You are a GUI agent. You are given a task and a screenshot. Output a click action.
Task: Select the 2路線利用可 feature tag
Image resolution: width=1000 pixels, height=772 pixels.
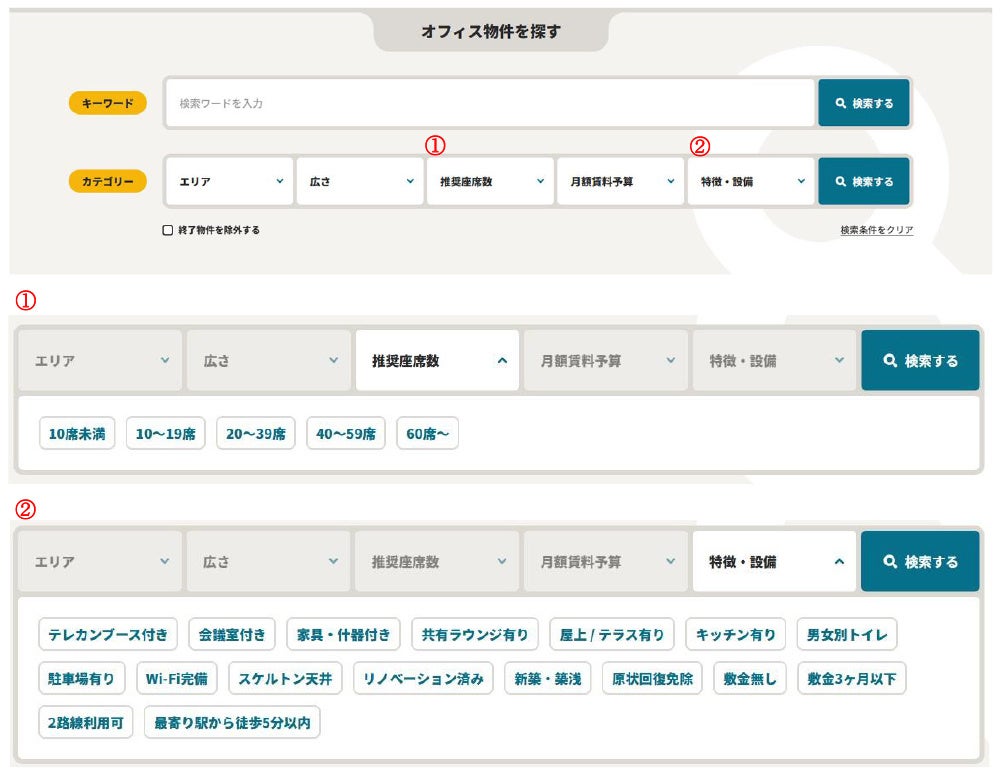[x=85, y=723]
